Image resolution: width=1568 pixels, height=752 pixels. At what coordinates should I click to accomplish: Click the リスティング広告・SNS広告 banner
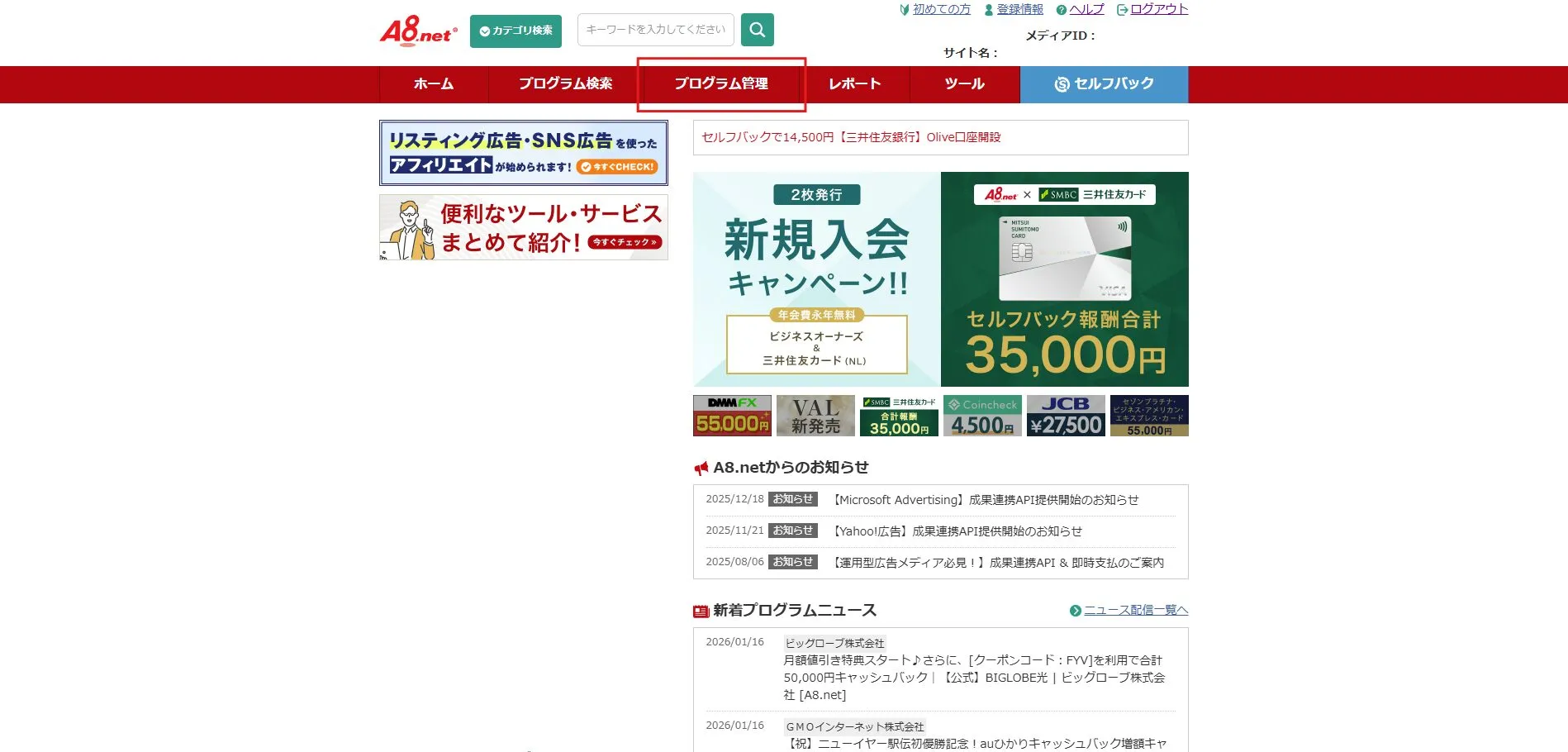[524, 153]
